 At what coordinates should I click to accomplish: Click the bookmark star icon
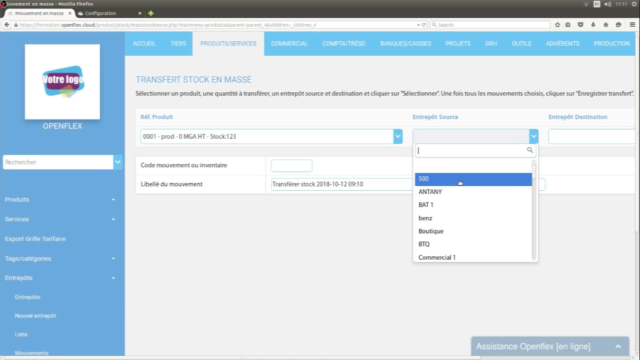click(557, 25)
